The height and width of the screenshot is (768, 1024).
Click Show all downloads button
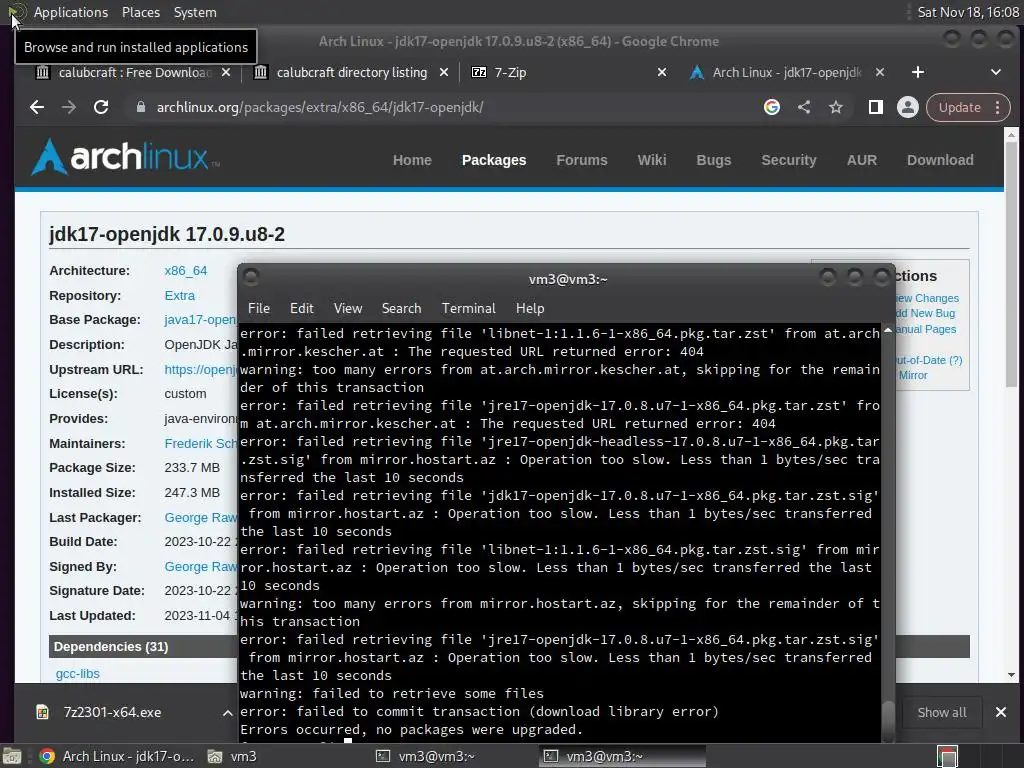coord(942,712)
